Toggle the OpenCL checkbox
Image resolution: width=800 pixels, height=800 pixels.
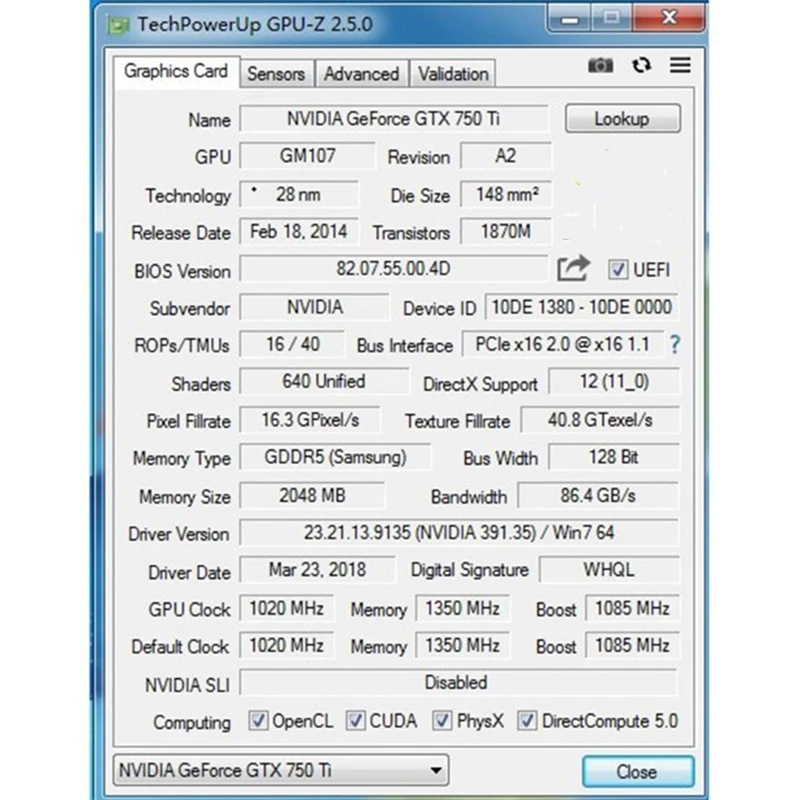tap(258, 721)
